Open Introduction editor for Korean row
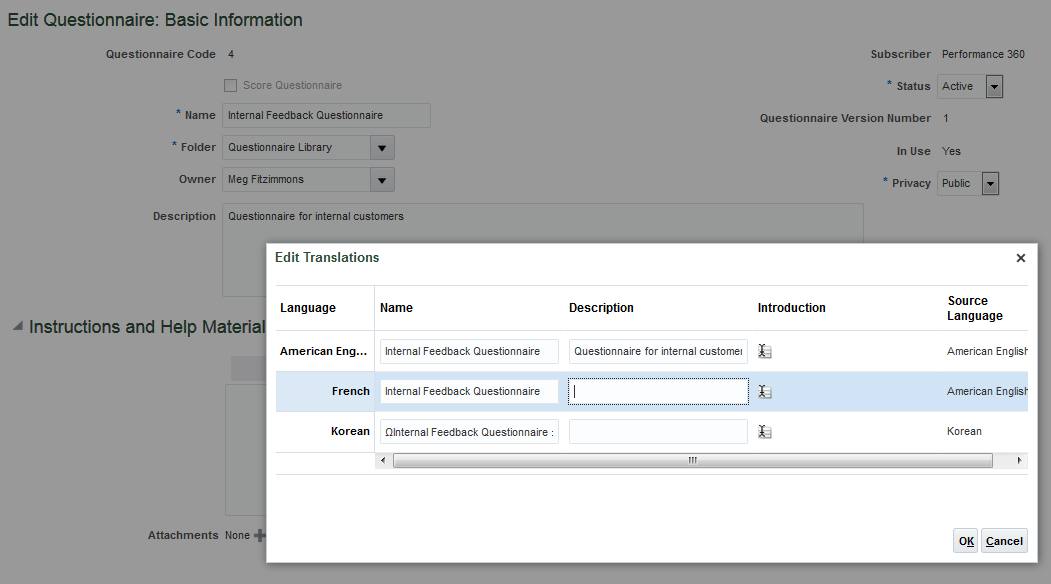Image resolution: width=1051 pixels, height=584 pixels. tap(765, 432)
